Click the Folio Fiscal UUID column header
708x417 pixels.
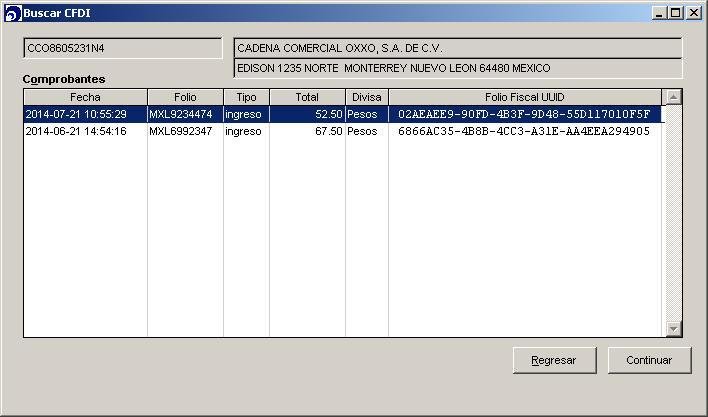525,97
